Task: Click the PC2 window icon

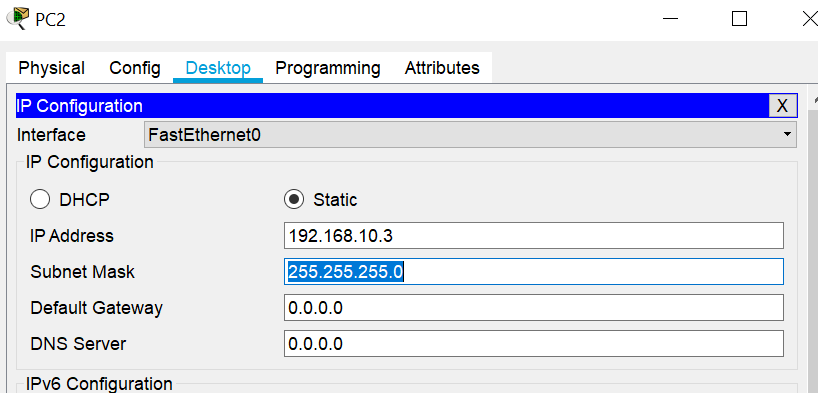Action: pyautogui.click(x=19, y=18)
